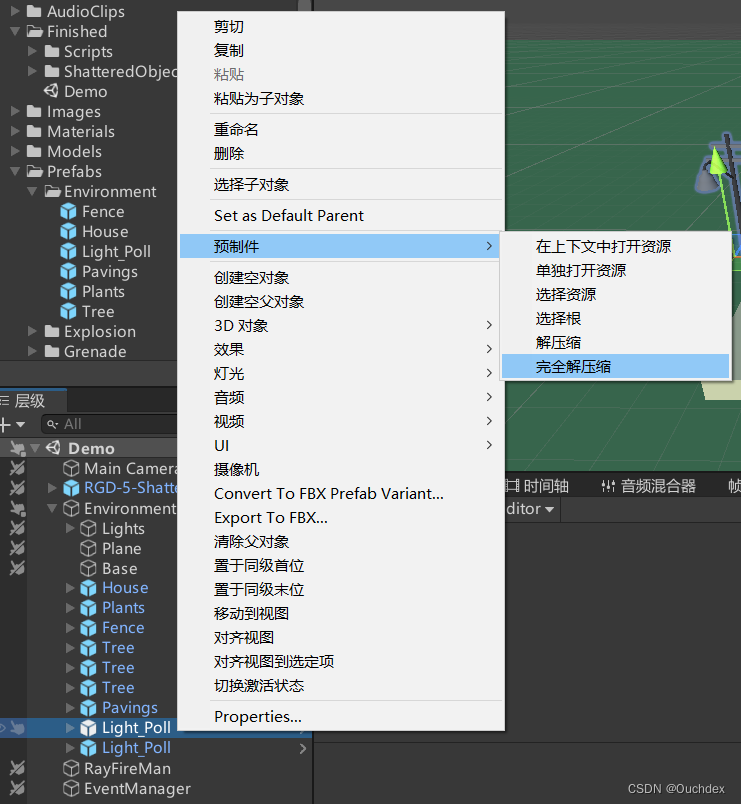Click the plus create button in hierarchy
The height and width of the screenshot is (804, 741).
pyautogui.click(x=5, y=424)
